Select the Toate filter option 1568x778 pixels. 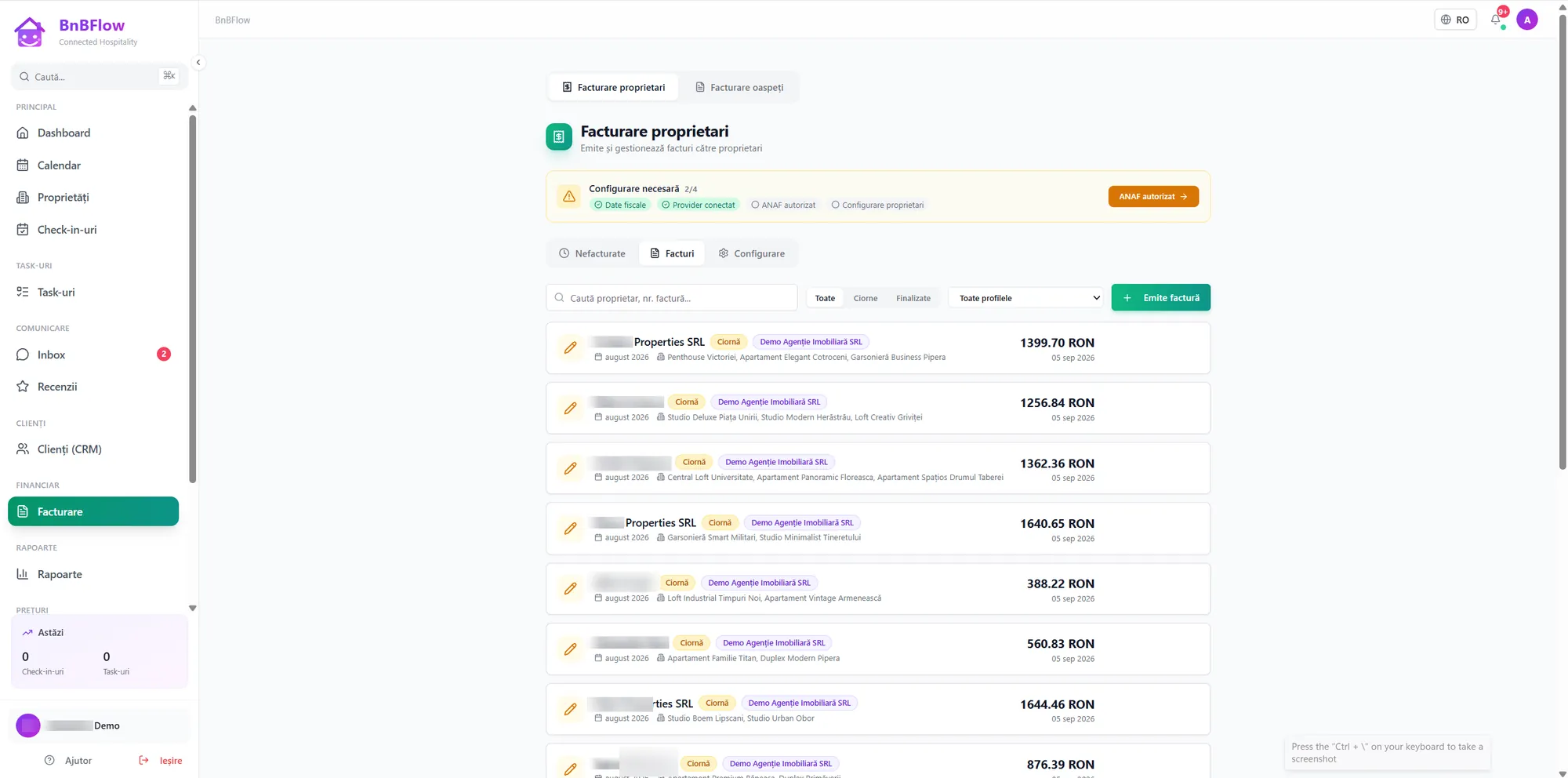825,298
